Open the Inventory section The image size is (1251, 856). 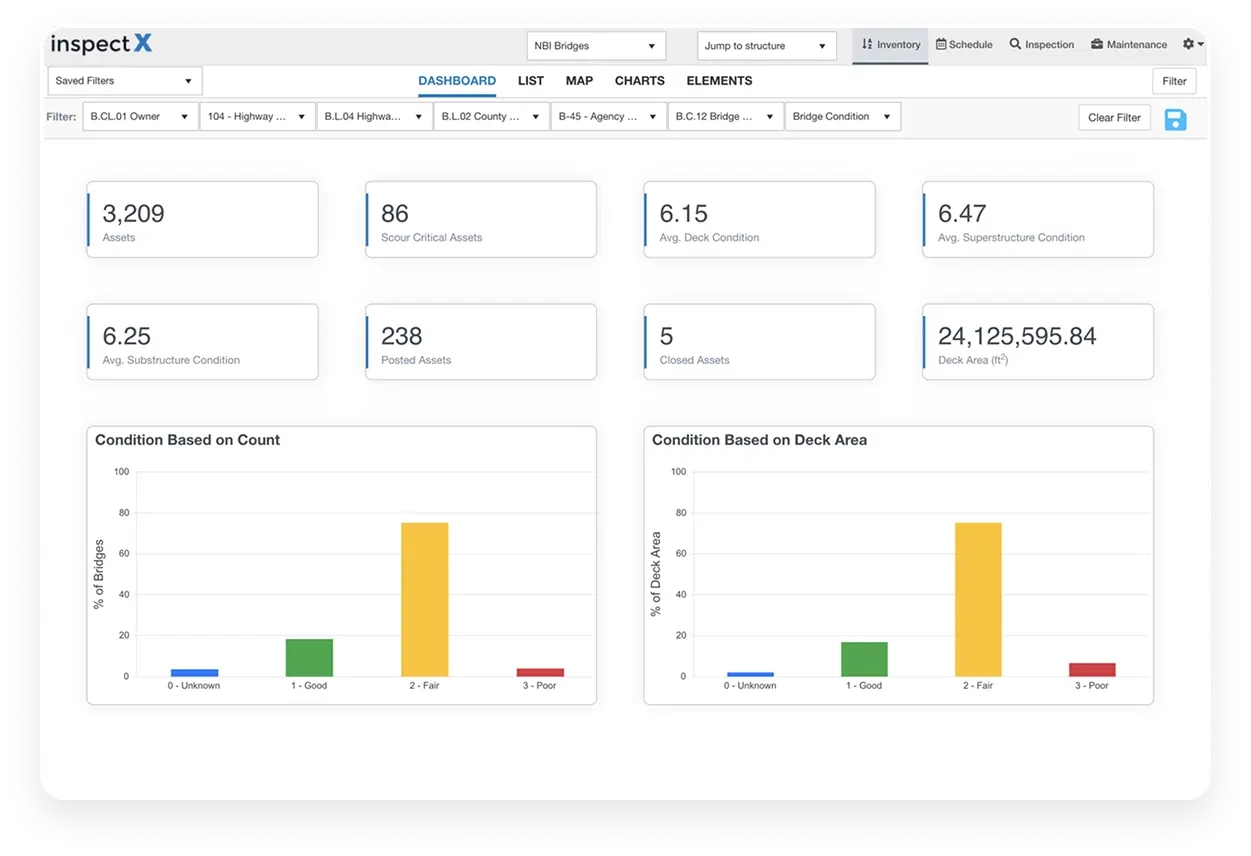coord(890,44)
